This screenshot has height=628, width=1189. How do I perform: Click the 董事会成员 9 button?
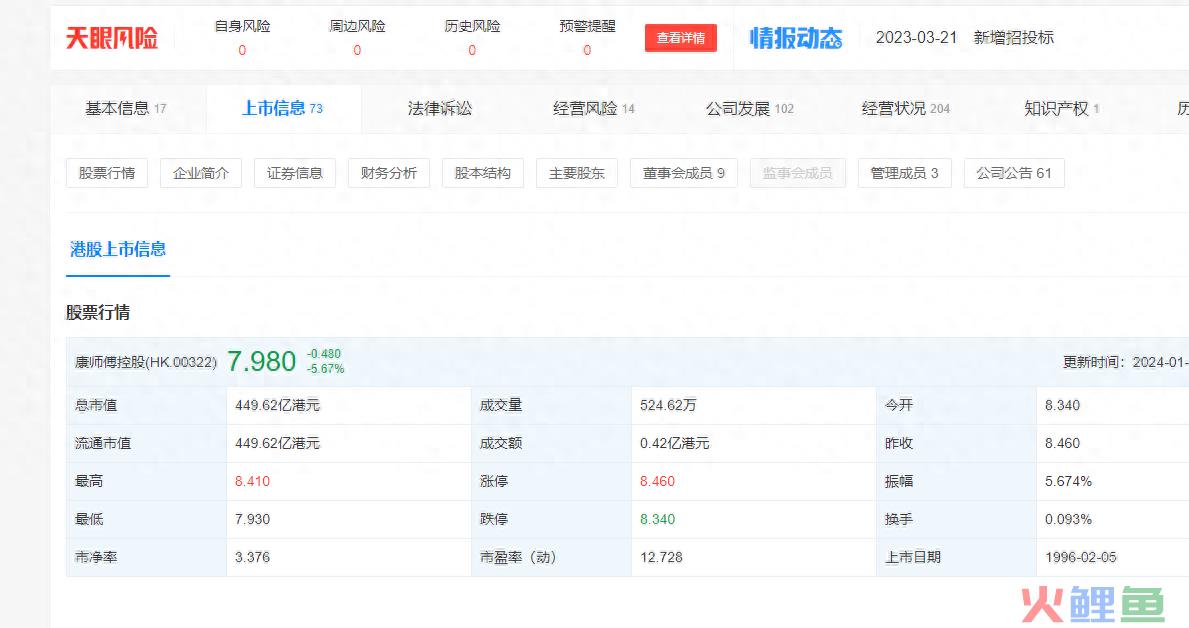click(x=684, y=173)
